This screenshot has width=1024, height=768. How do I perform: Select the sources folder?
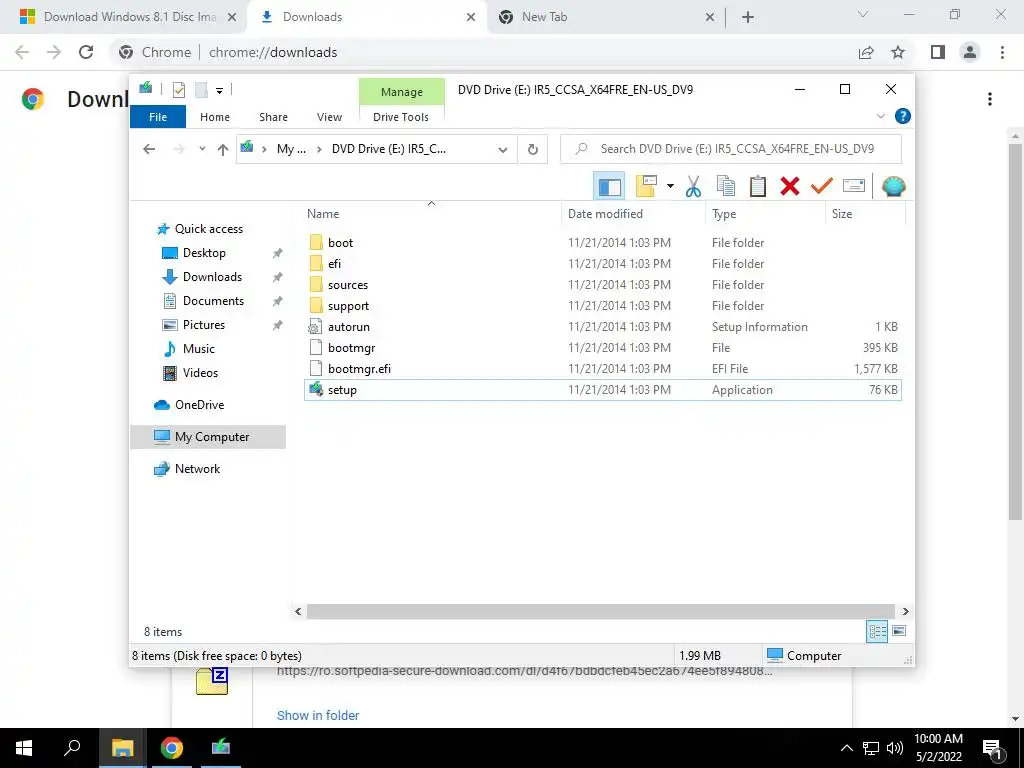coord(347,285)
